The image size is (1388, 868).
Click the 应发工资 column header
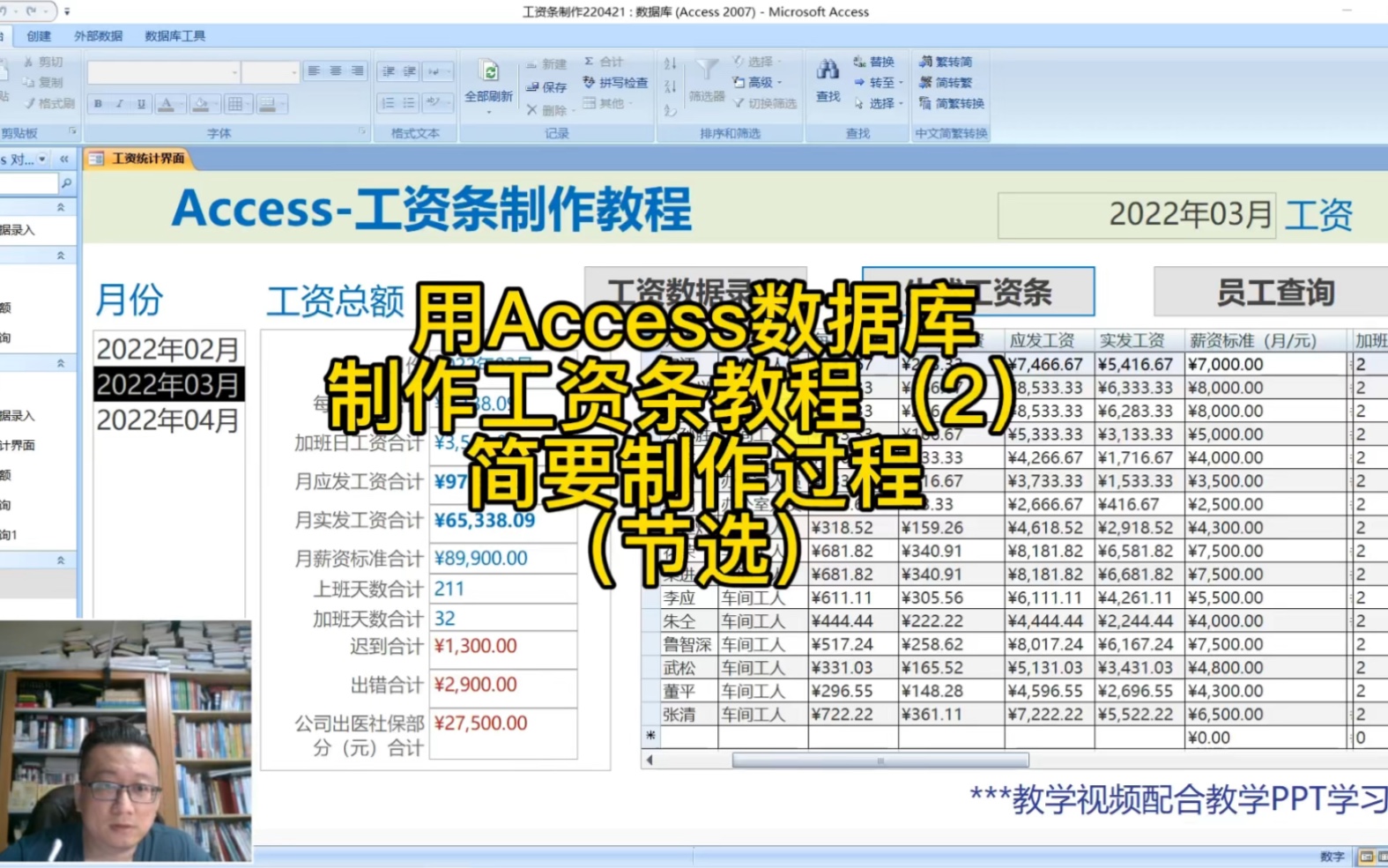coord(1049,340)
